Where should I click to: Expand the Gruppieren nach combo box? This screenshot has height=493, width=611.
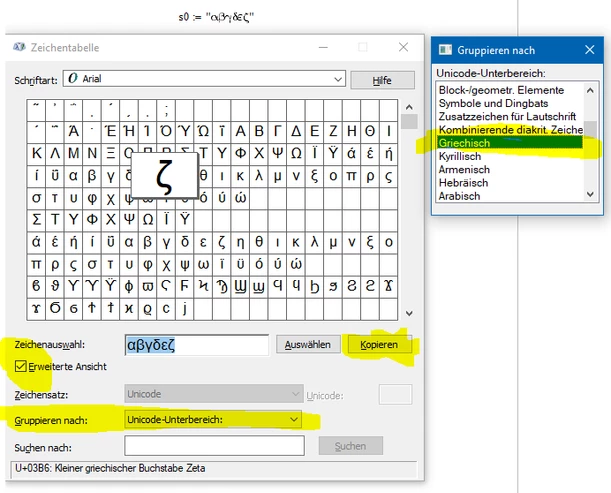[213, 420]
